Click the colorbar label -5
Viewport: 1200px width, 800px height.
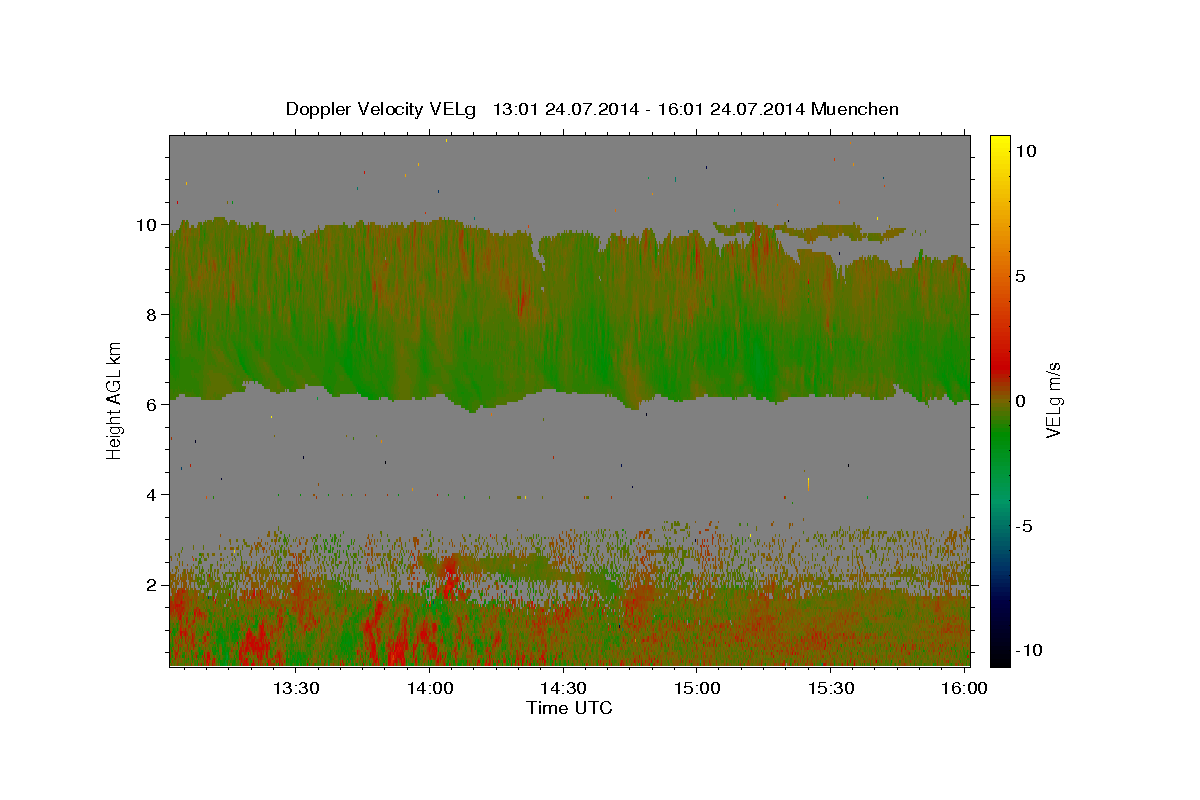[x=1026, y=526]
